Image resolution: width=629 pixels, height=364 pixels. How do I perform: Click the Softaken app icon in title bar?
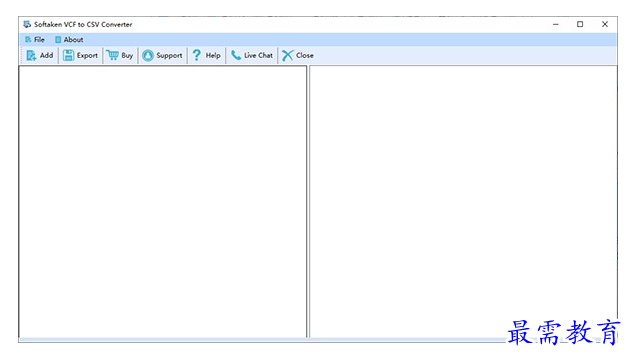pos(27,24)
